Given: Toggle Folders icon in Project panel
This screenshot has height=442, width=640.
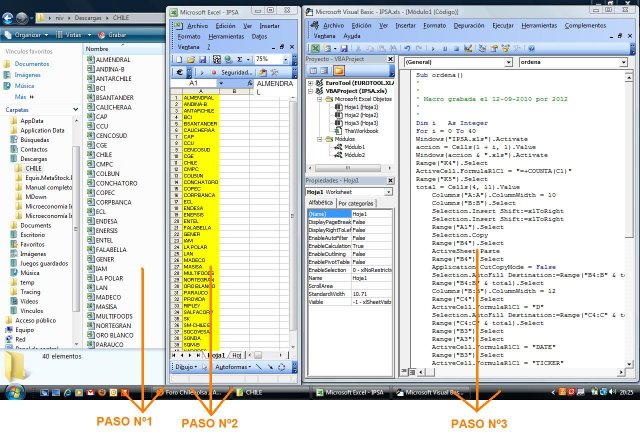Looking at the screenshot, I should 338,71.
